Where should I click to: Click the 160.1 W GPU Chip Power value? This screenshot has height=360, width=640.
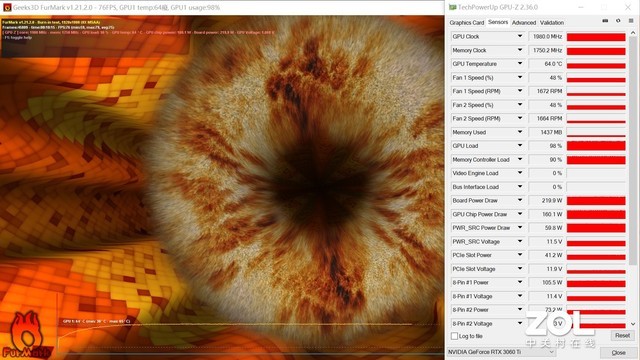552,214
